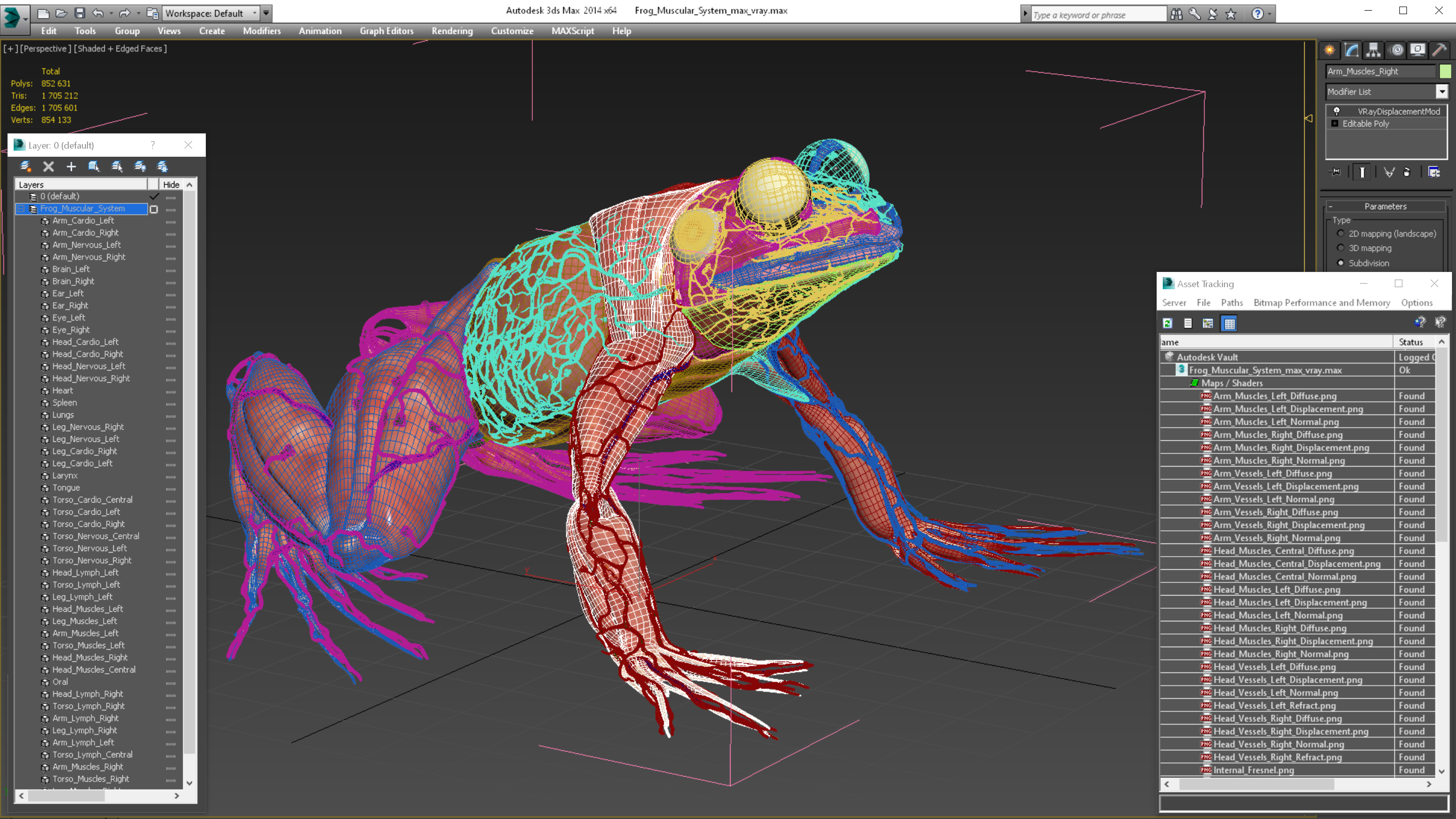1456x819 pixels.
Task: Click Table View icon in Asset Tracking
Action: pos(1230,324)
